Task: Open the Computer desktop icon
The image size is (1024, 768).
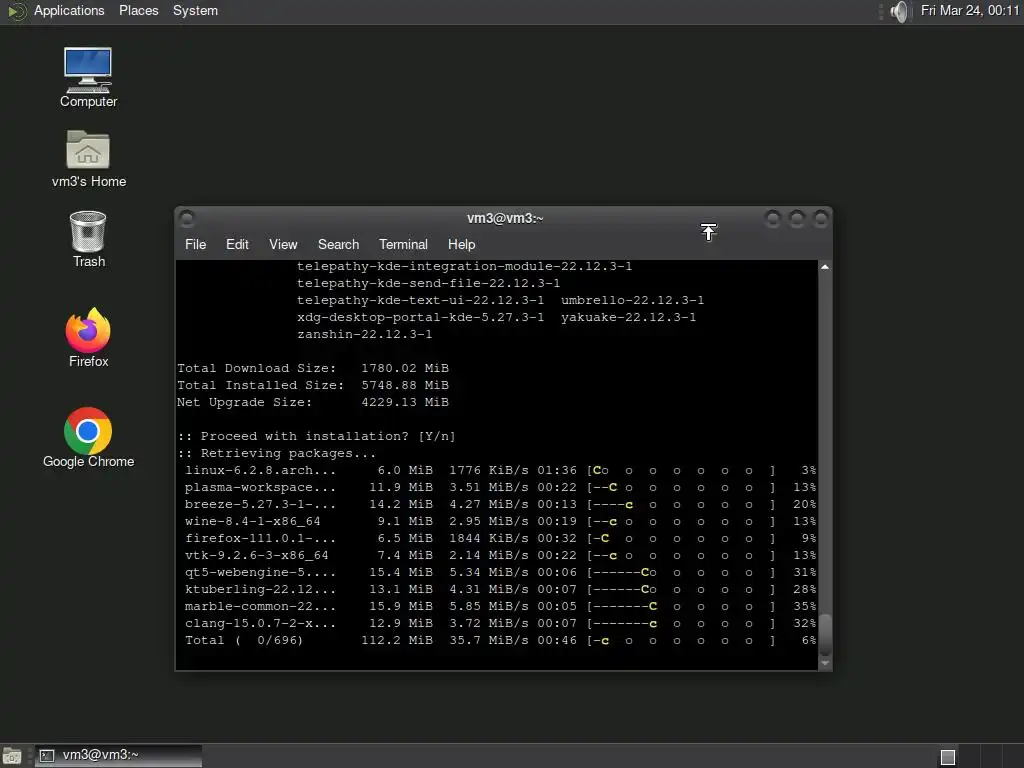Action: [88, 77]
